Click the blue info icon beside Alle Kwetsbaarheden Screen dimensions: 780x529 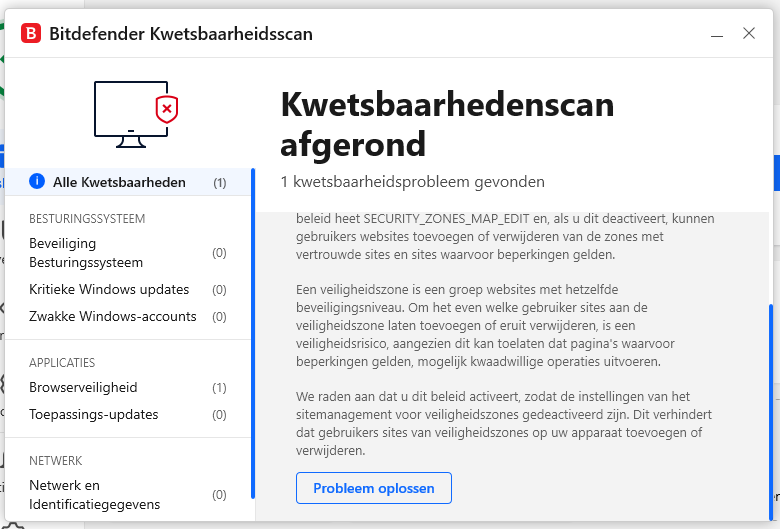(37, 181)
